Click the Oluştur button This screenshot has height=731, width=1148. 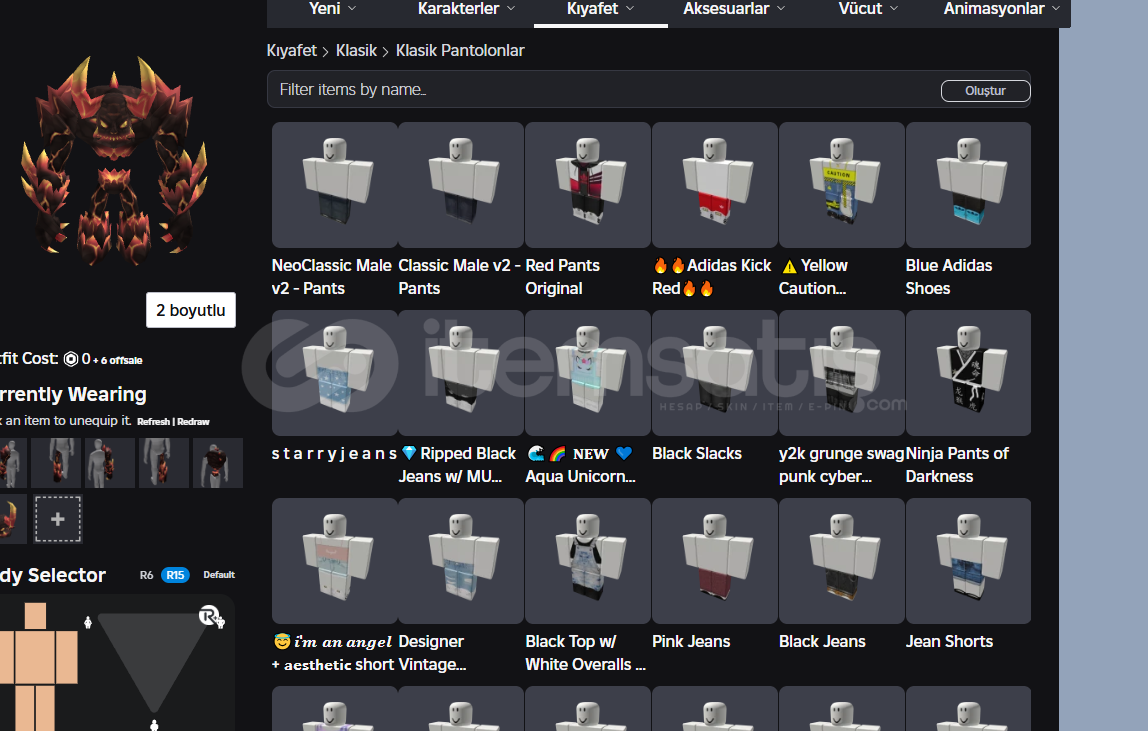coord(985,91)
